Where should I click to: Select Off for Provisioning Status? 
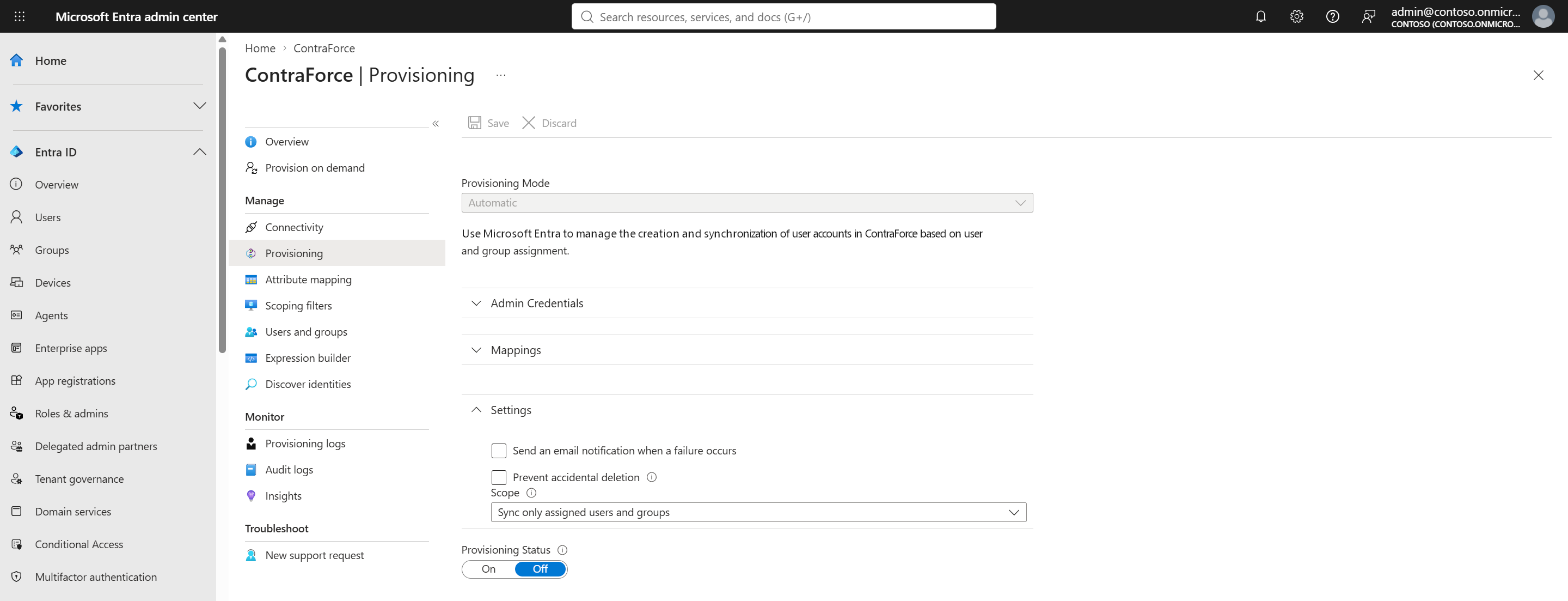point(541,569)
